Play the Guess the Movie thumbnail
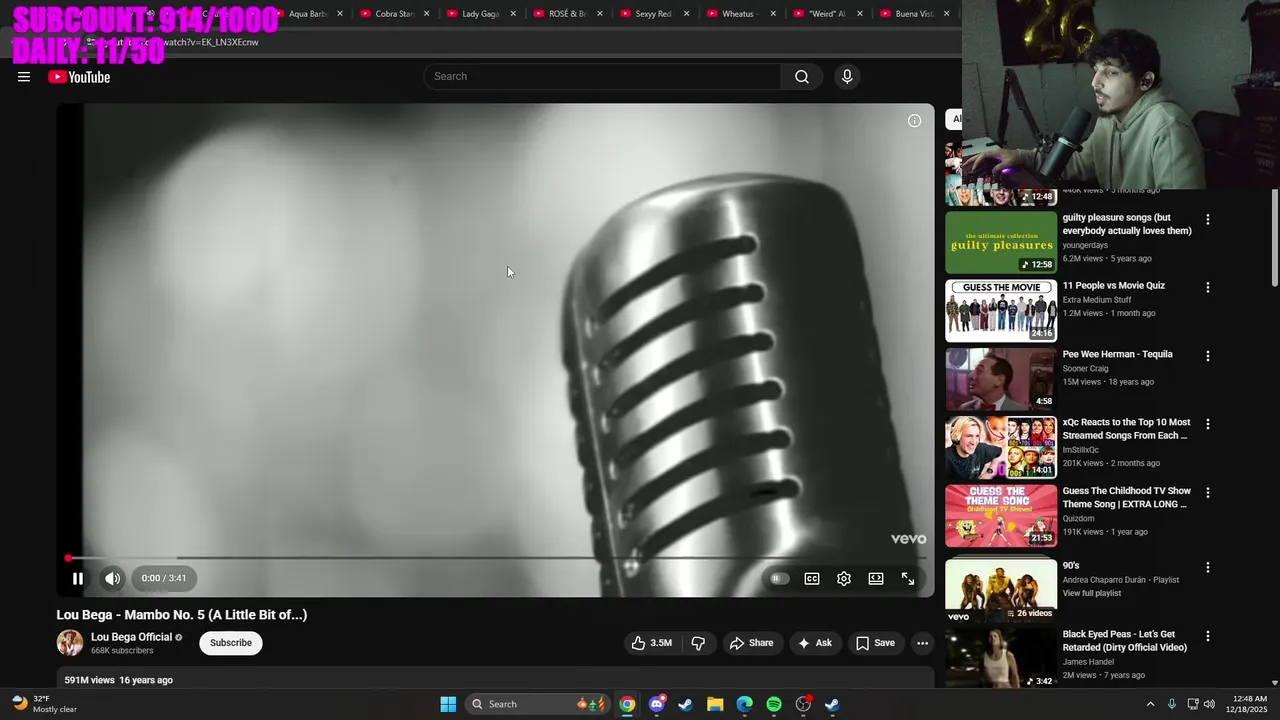 click(x=1001, y=311)
